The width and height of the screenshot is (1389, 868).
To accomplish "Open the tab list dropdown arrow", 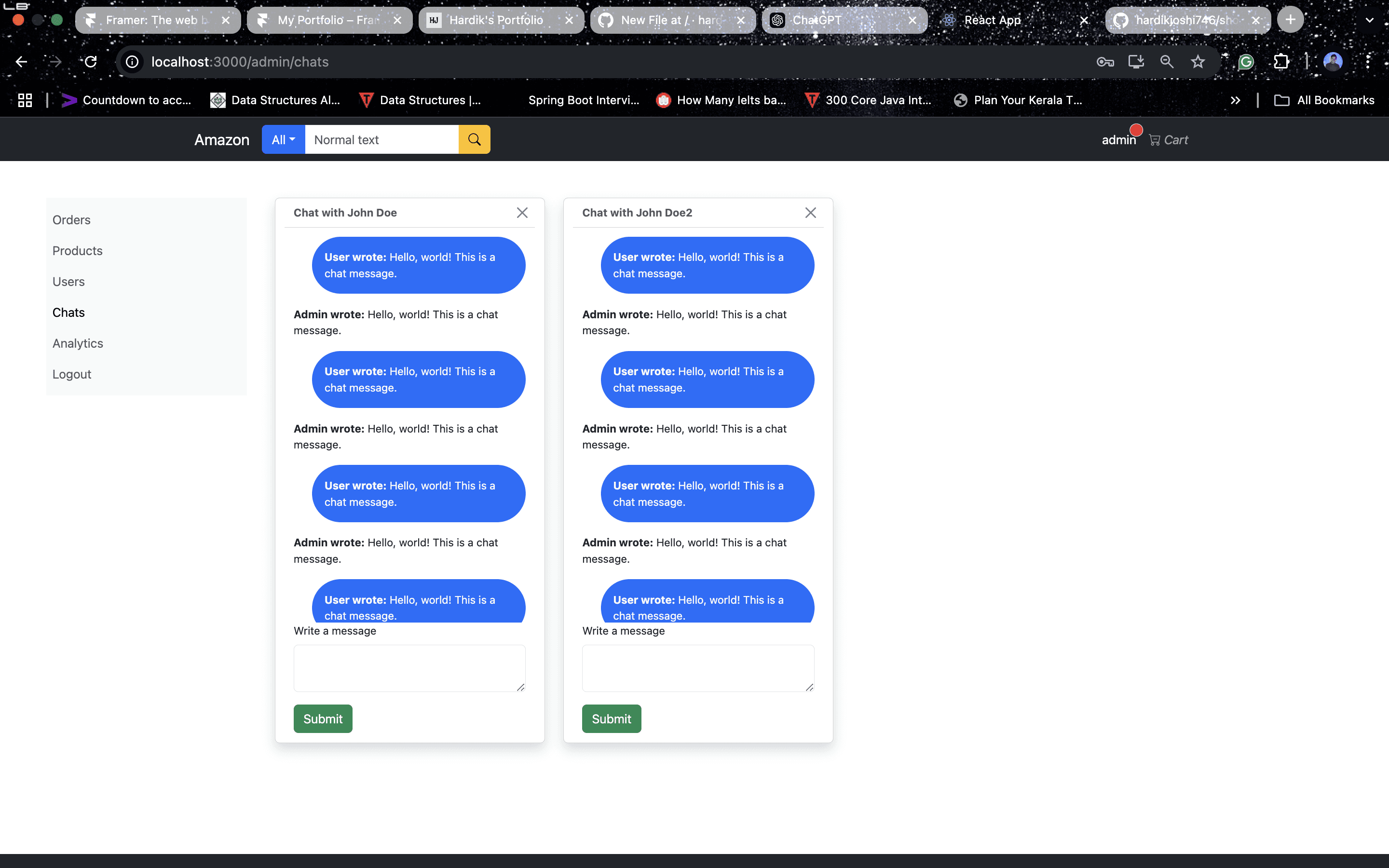I will 1370,20.
